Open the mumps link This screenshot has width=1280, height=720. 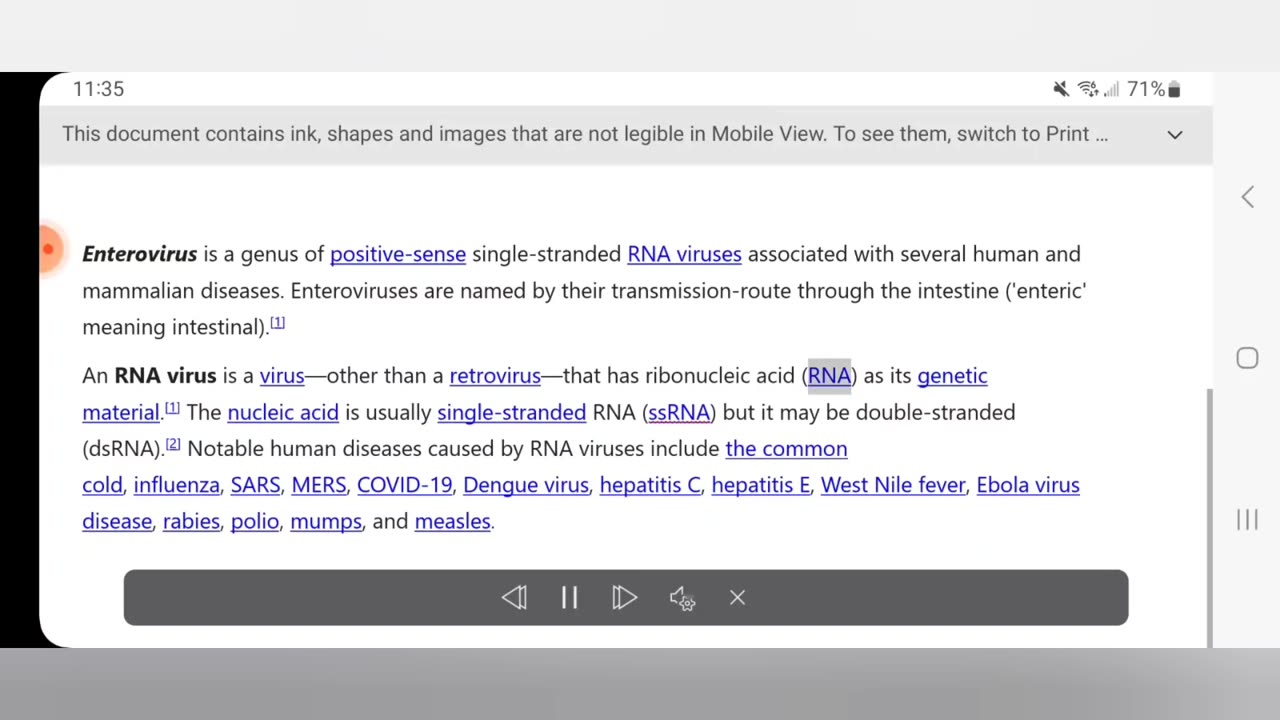326,521
